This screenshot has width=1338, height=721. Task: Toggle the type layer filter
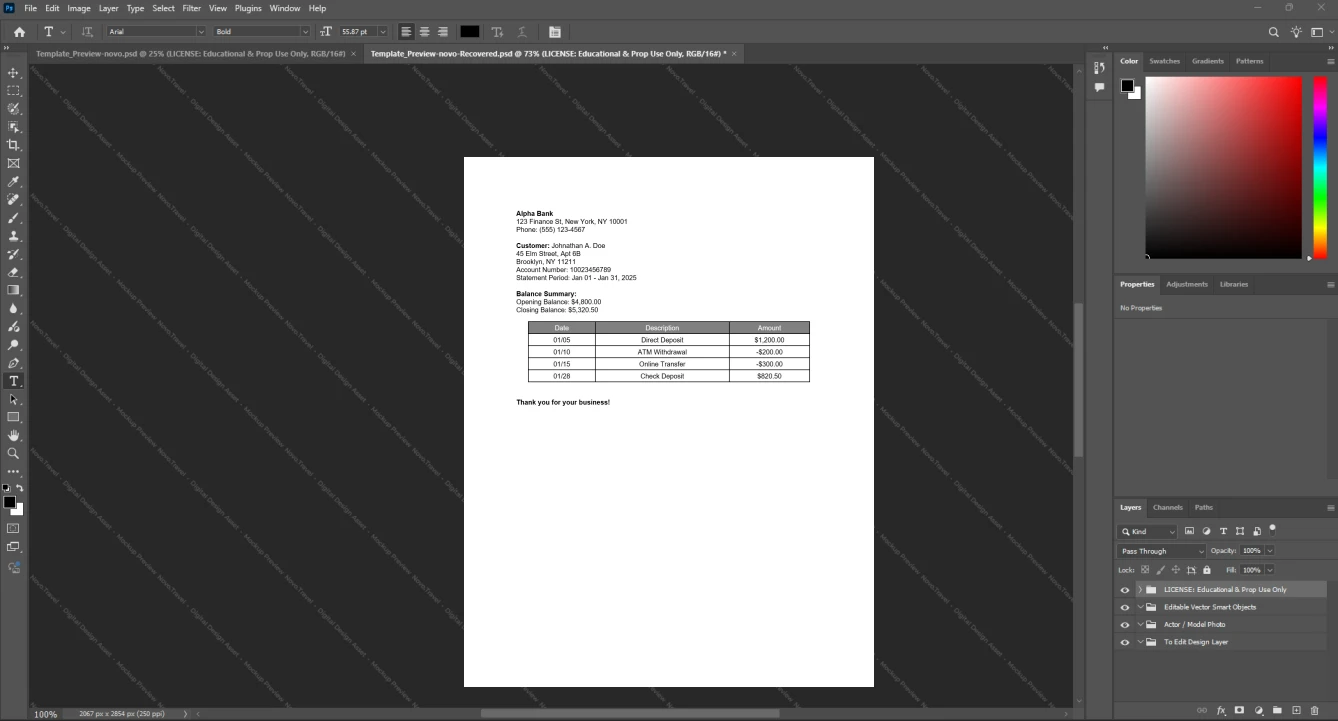click(1223, 531)
